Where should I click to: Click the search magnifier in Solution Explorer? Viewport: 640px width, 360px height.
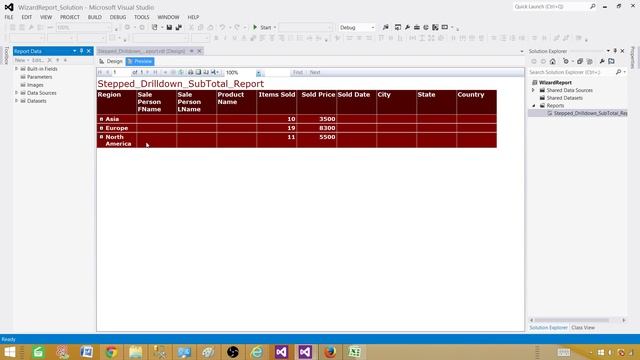point(618,72)
